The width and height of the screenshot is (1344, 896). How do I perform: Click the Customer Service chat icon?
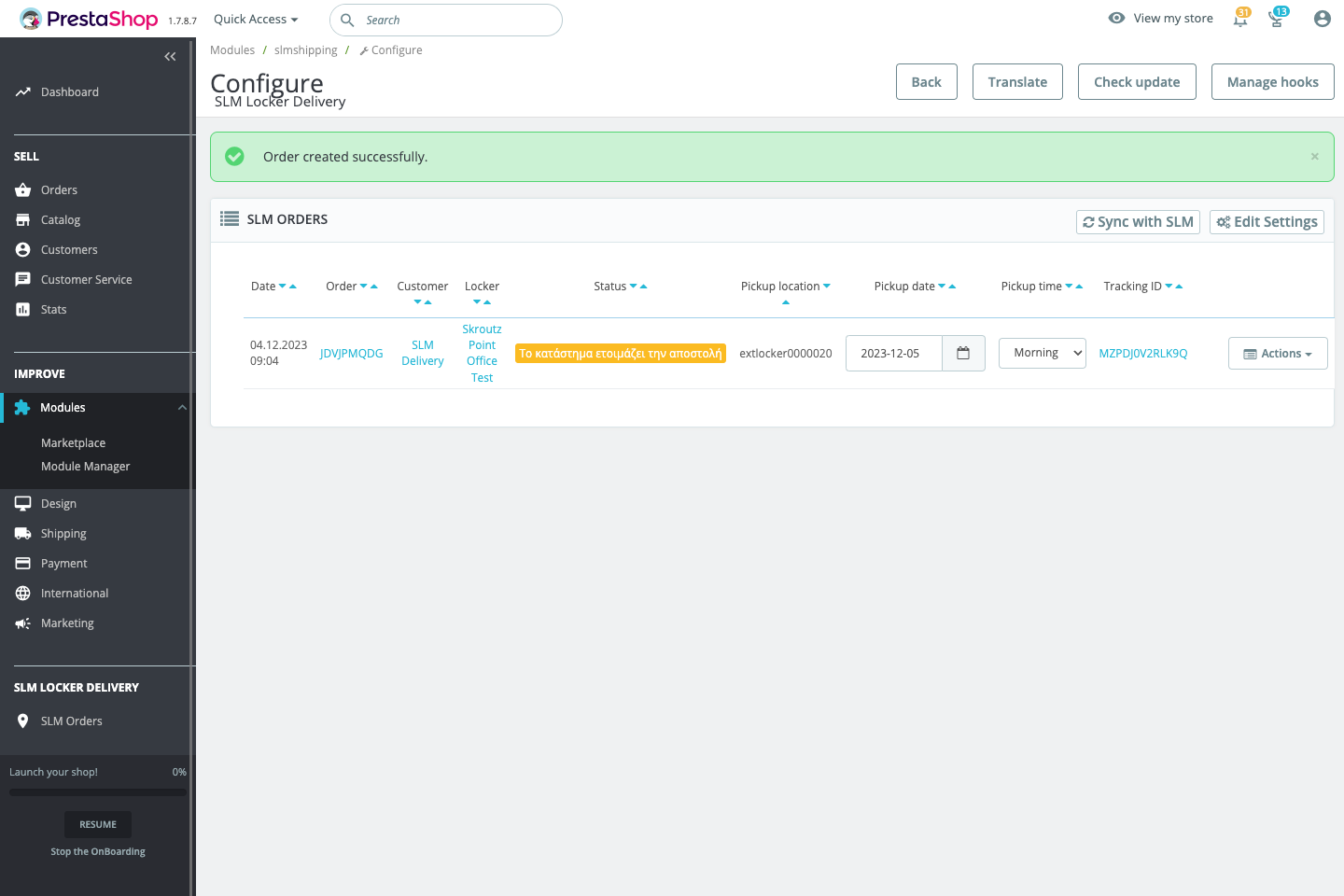tap(23, 279)
